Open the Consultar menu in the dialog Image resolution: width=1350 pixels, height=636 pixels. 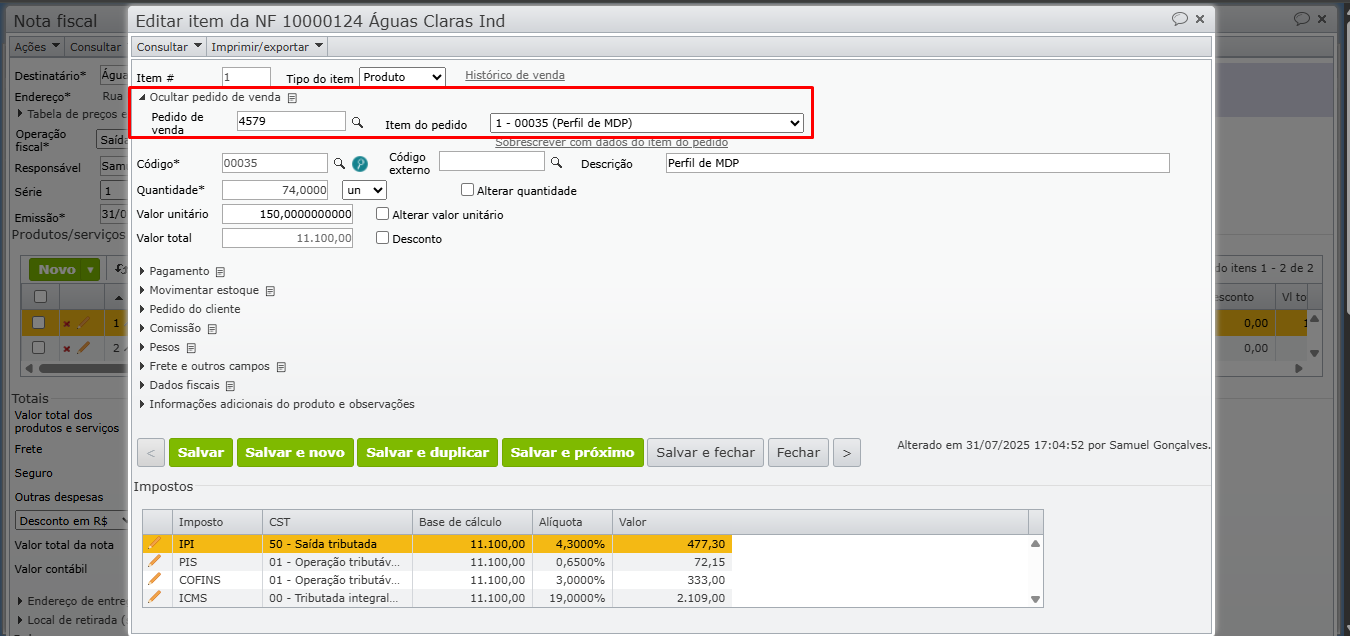tap(169, 46)
